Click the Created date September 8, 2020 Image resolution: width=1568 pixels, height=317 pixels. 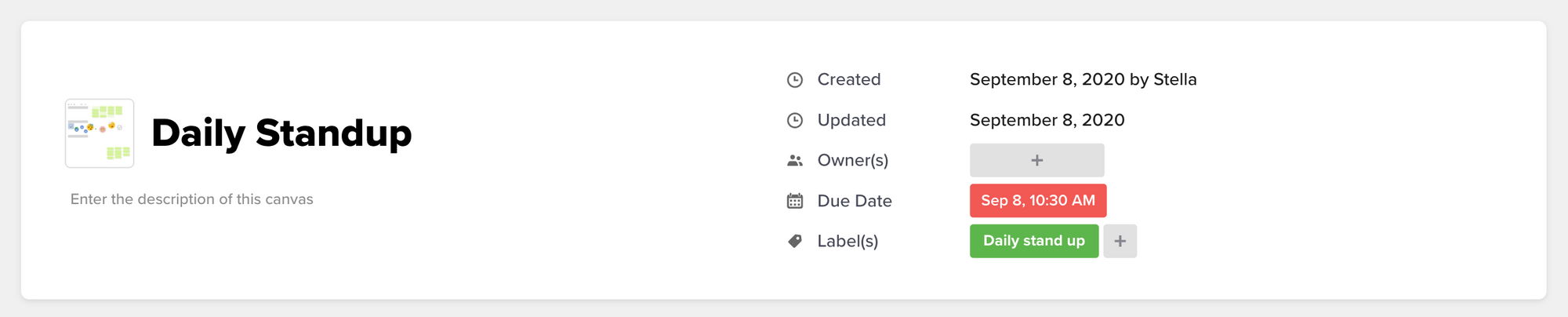pos(1047,79)
